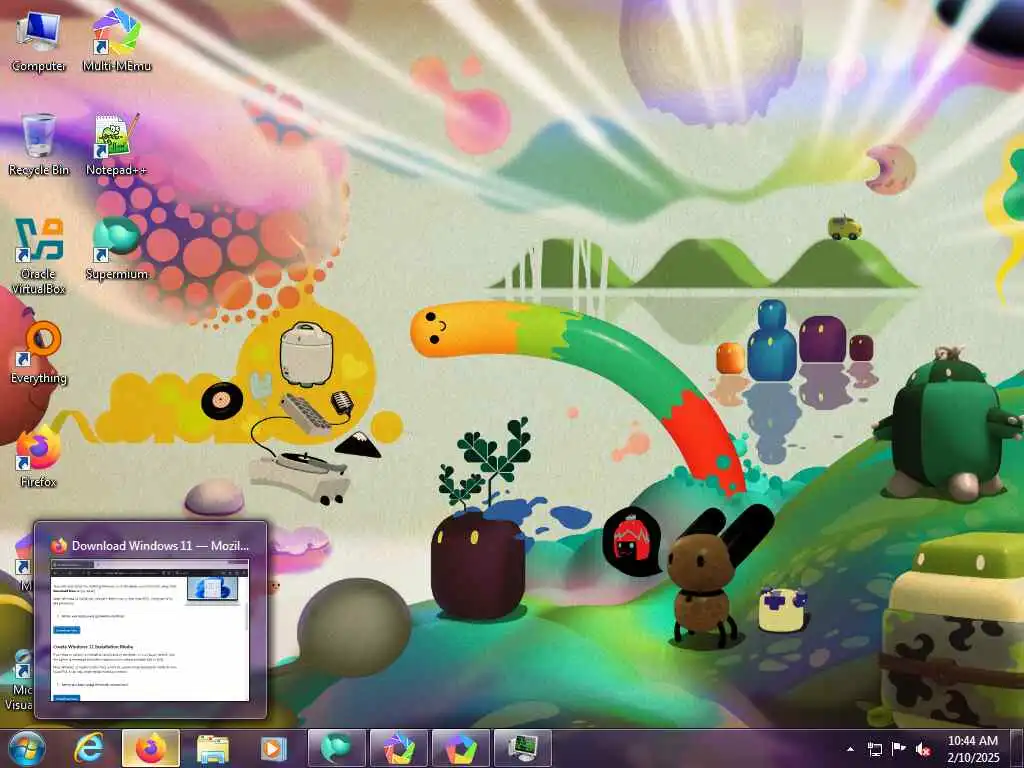The height and width of the screenshot is (768, 1024).
Task: Select the Download Windows 11 Firefox preview
Action: (x=150, y=620)
